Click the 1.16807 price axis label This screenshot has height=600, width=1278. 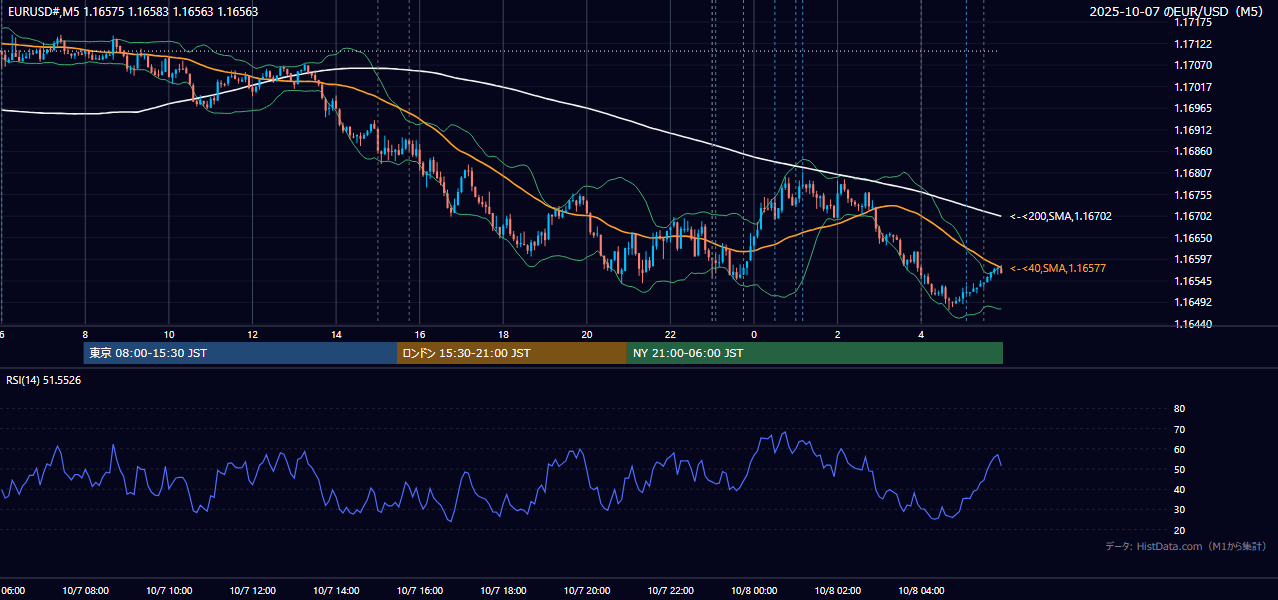[1193, 173]
